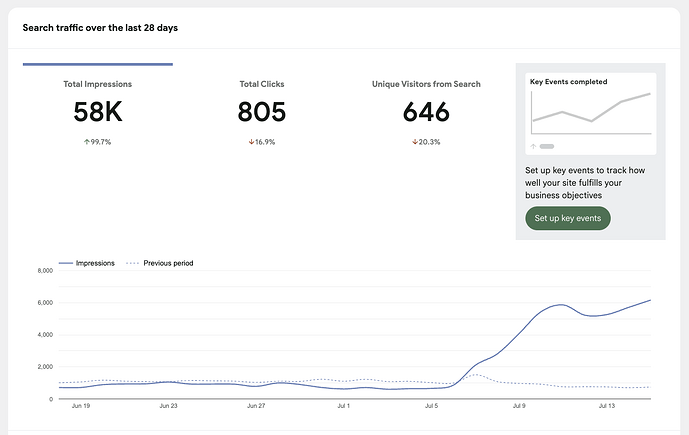Screen dimensions: 689x435
Task: Click the Jul 5 date on chart axis
Action: pyautogui.click(x=431, y=408)
